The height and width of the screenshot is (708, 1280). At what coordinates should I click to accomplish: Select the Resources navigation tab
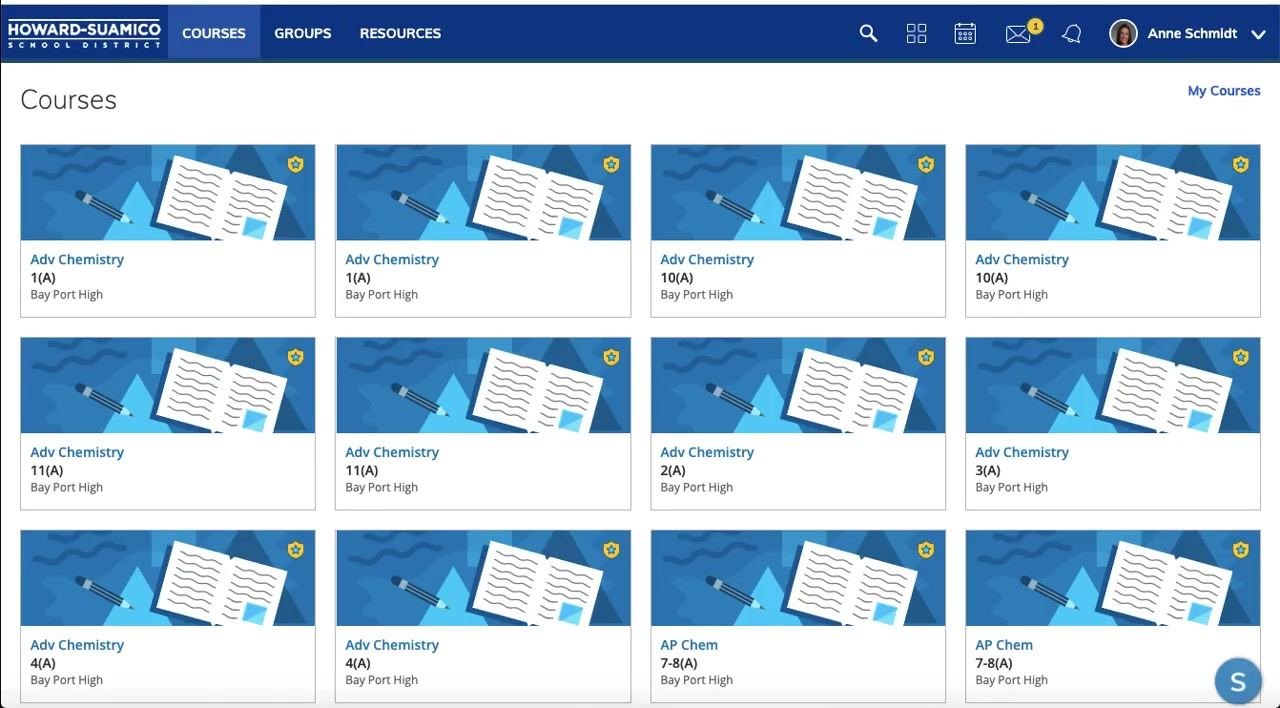[x=400, y=33]
